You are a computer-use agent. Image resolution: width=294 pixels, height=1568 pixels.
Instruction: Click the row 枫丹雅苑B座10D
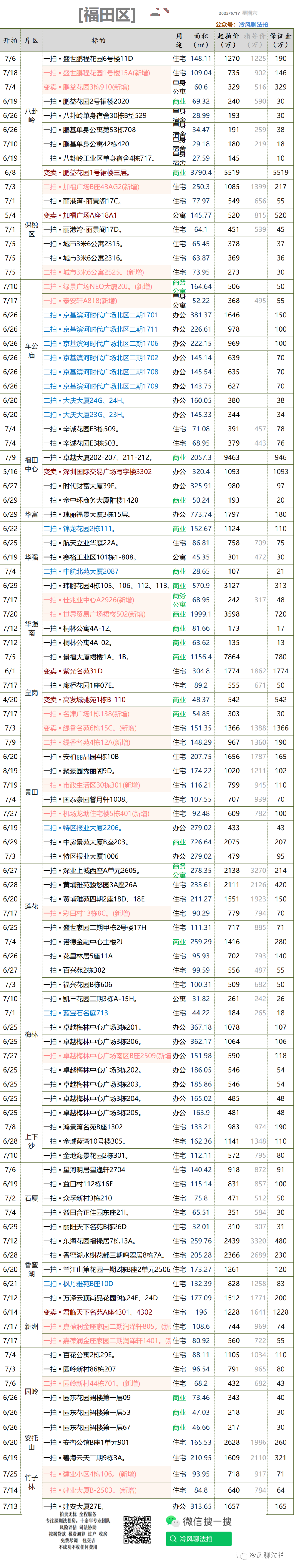pyautogui.click(x=147, y=1283)
